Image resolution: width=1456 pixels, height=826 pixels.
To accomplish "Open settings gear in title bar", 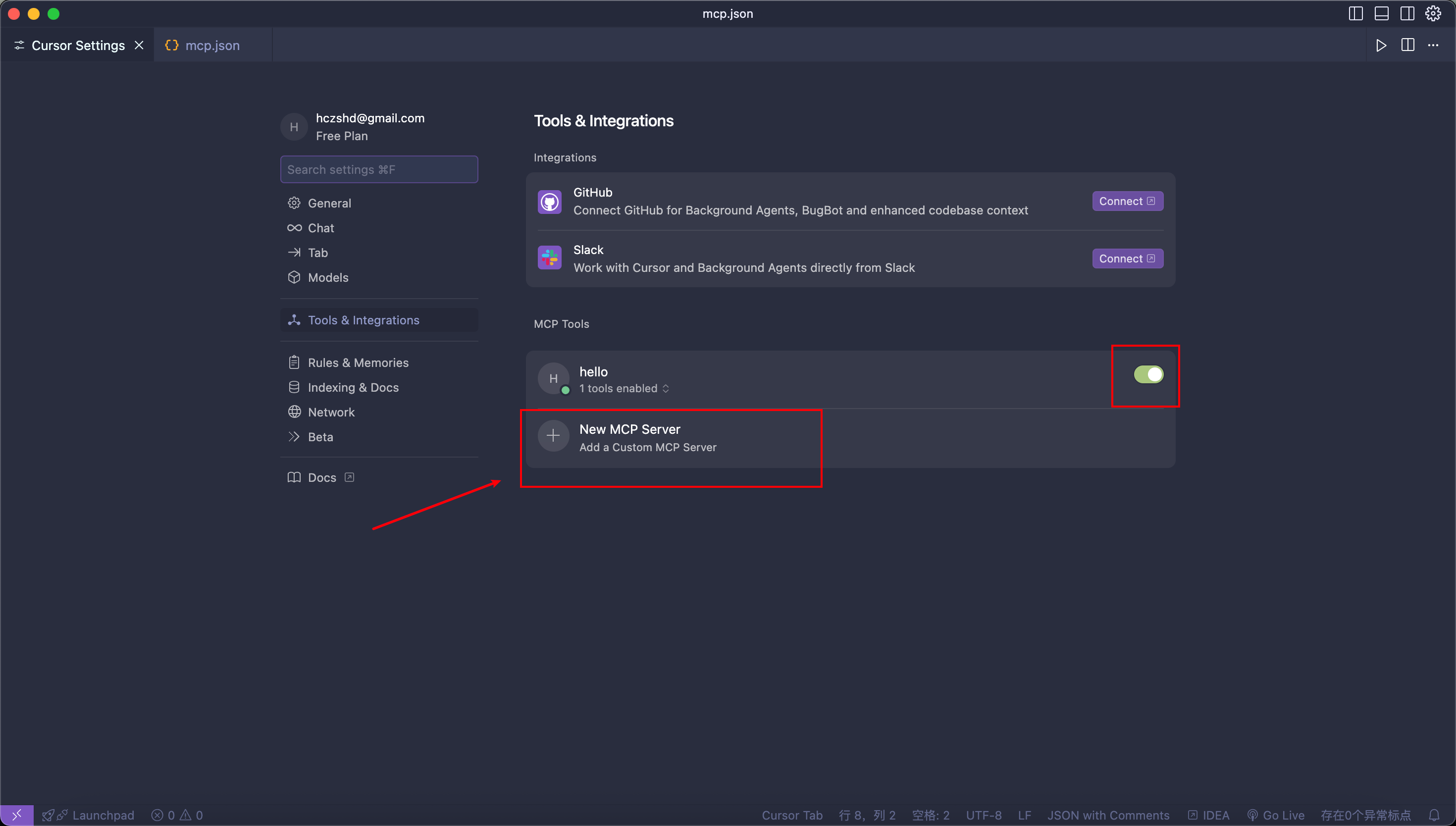I will pos(1433,13).
